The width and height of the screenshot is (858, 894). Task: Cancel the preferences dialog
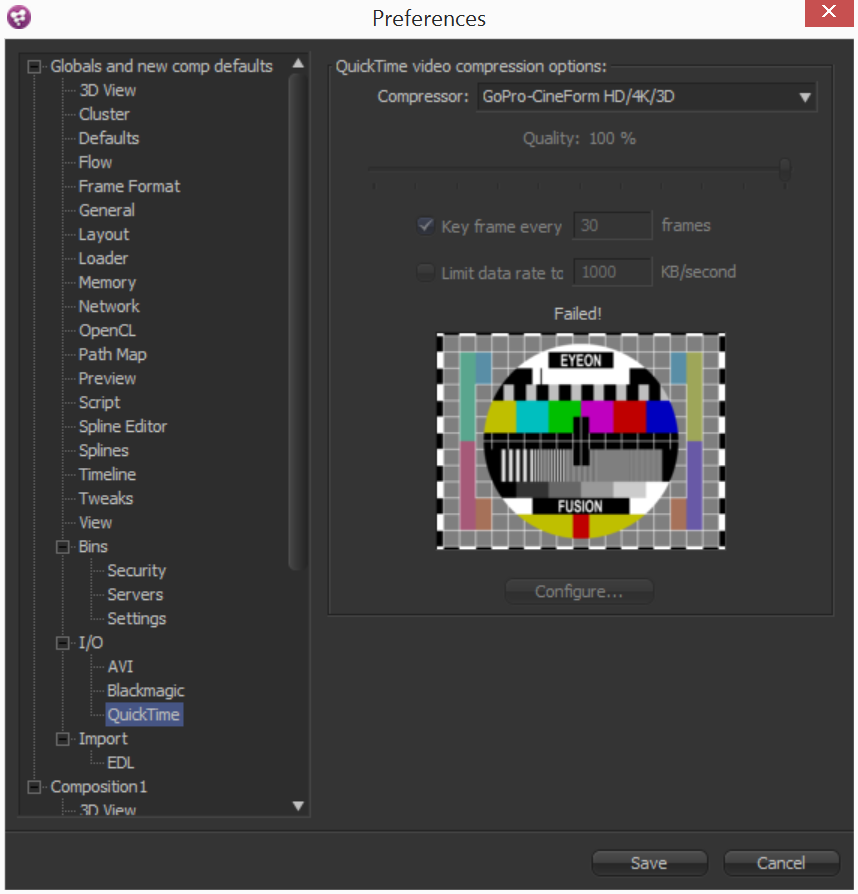point(781,863)
